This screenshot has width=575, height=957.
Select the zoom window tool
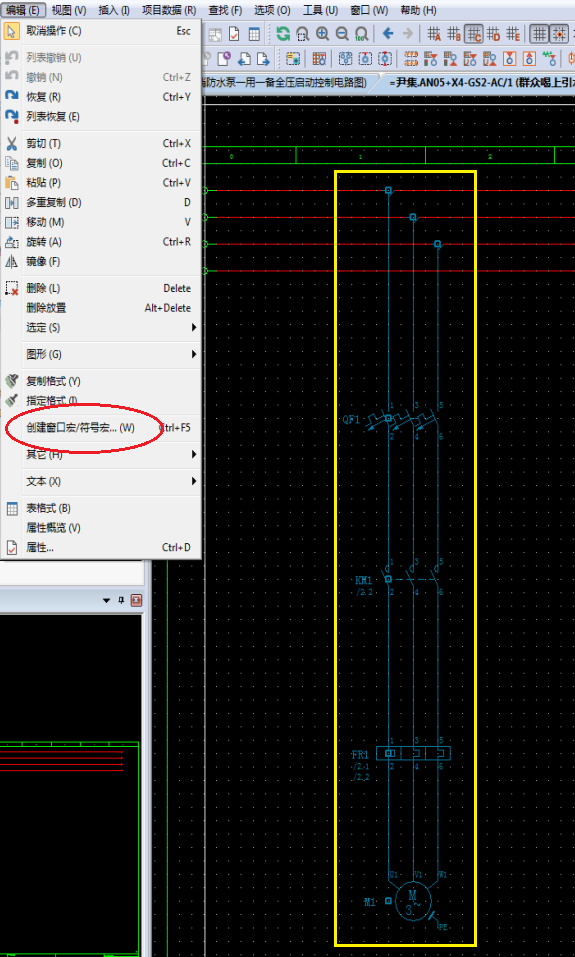click(303, 34)
